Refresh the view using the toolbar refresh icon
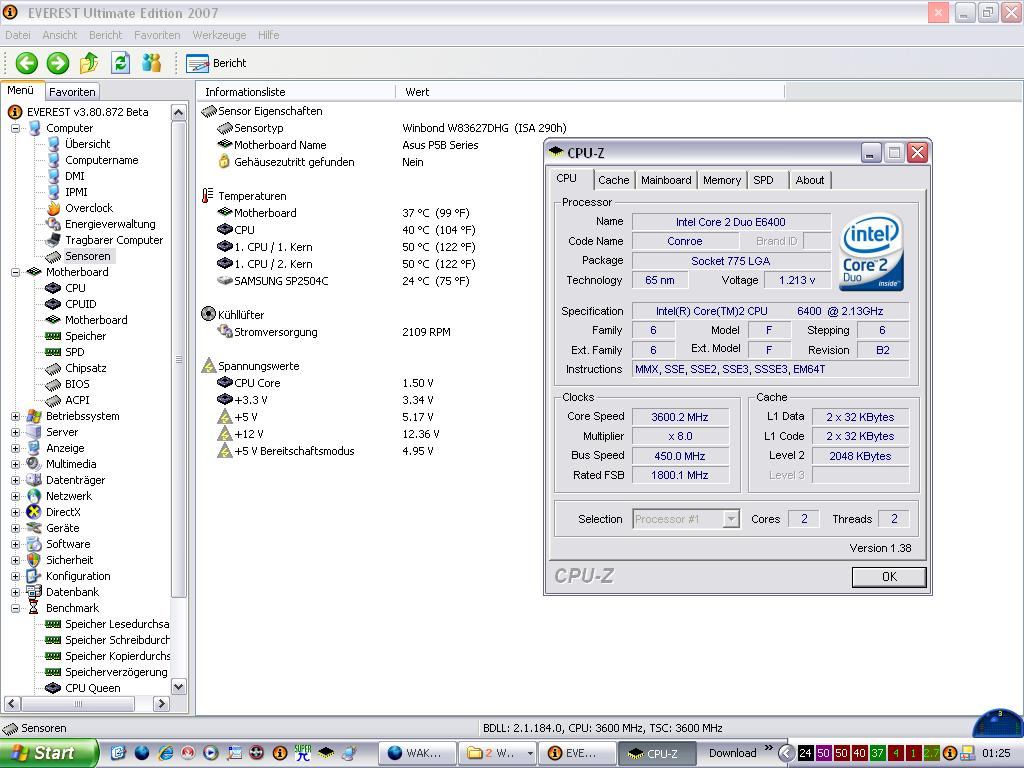 [120, 63]
